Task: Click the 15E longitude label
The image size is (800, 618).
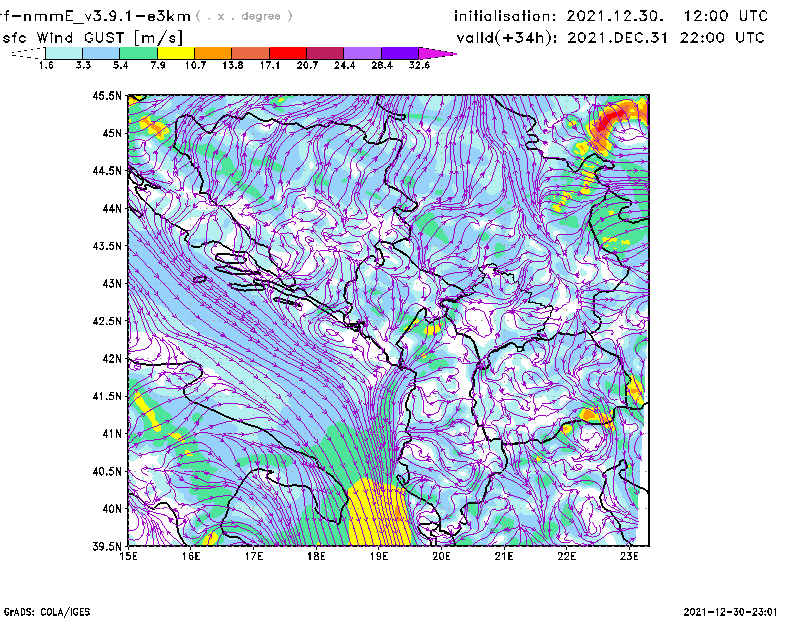Action: click(128, 556)
